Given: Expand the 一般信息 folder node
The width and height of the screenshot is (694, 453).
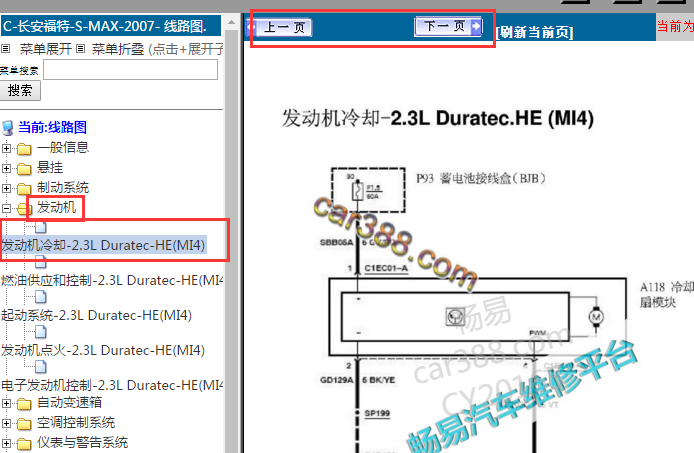Looking at the screenshot, I should (6, 148).
